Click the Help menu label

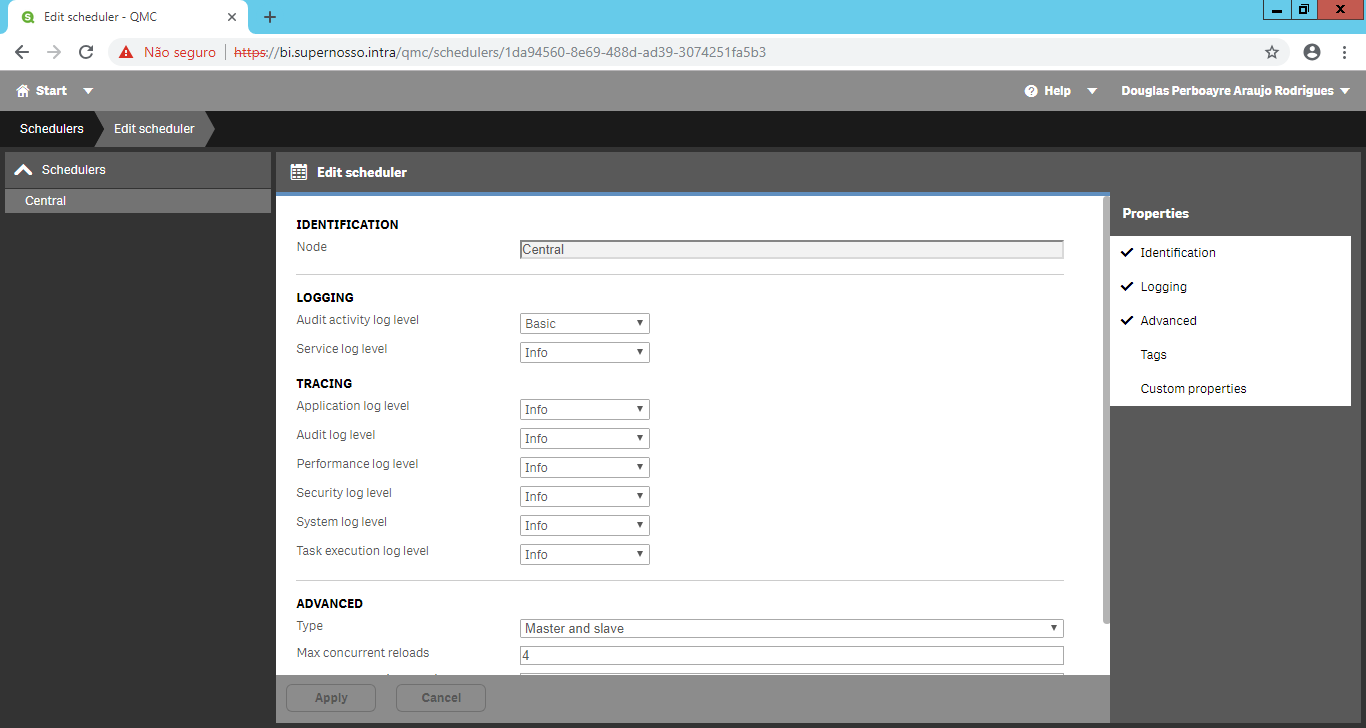(1057, 91)
